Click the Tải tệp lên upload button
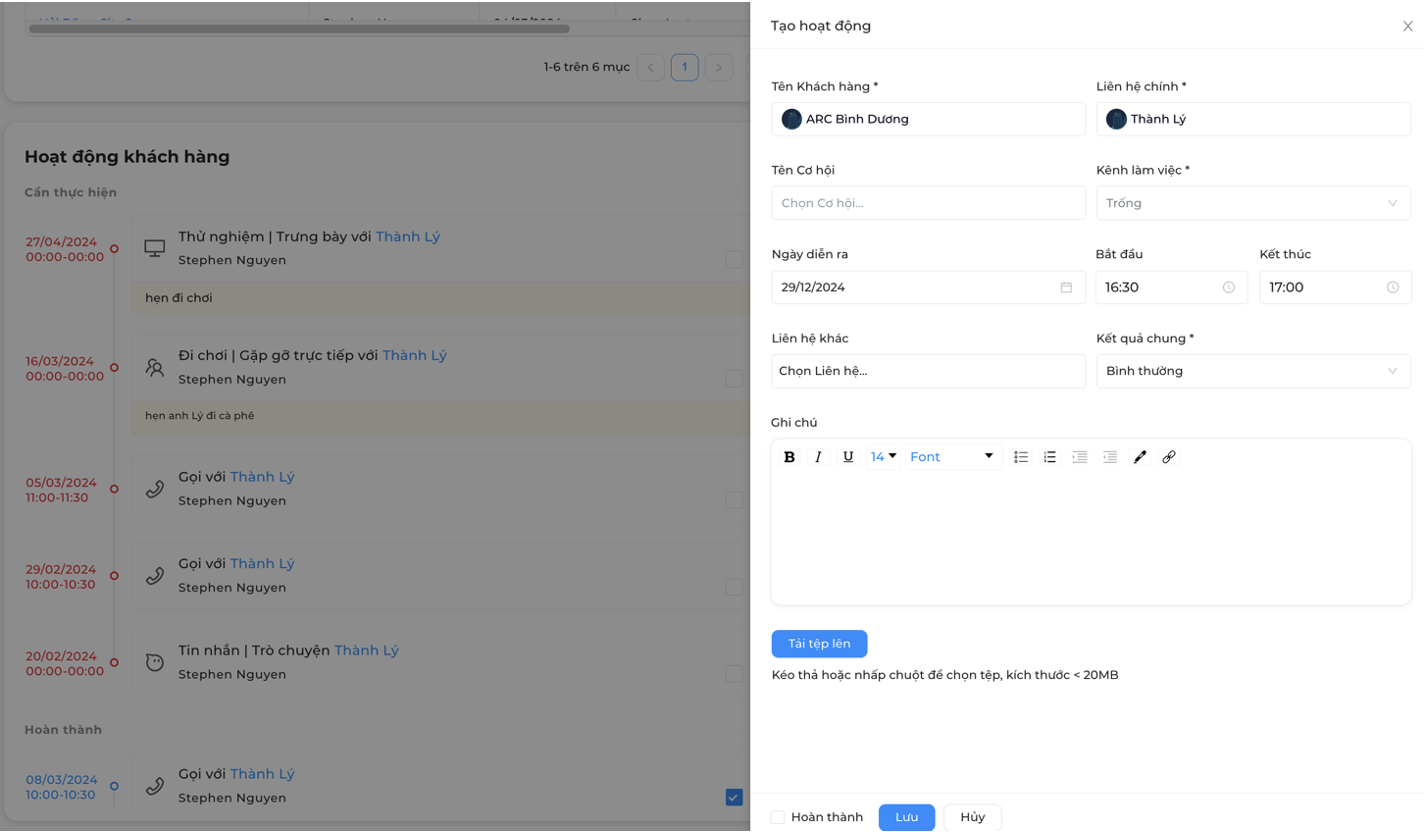 819,643
